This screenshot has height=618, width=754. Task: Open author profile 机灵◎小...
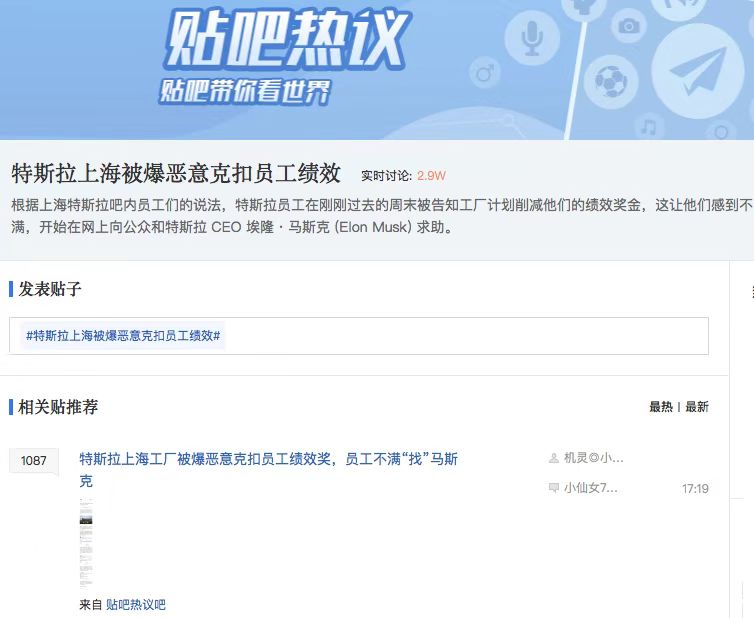(593, 458)
